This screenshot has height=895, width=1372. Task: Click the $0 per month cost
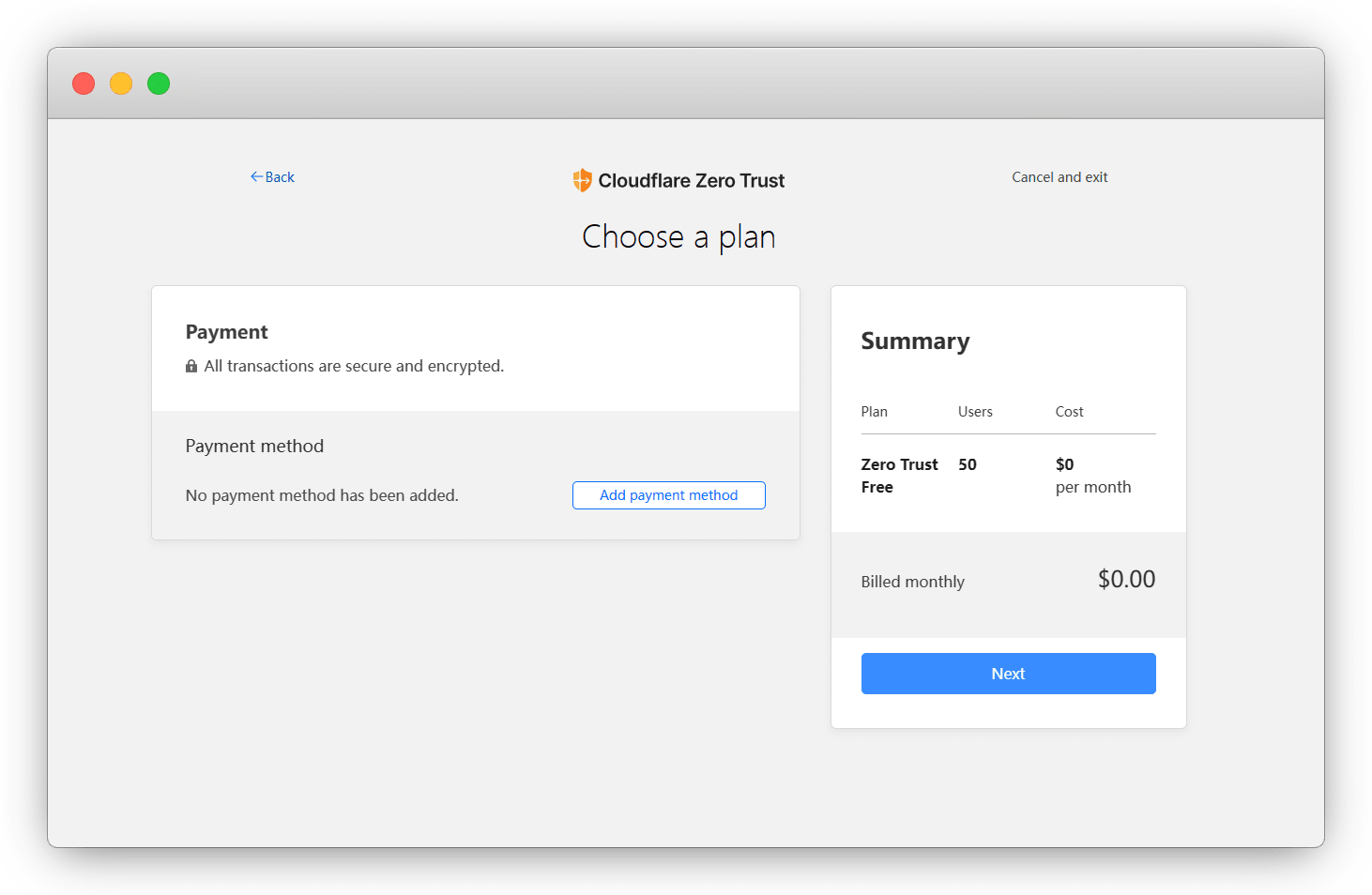click(x=1093, y=476)
